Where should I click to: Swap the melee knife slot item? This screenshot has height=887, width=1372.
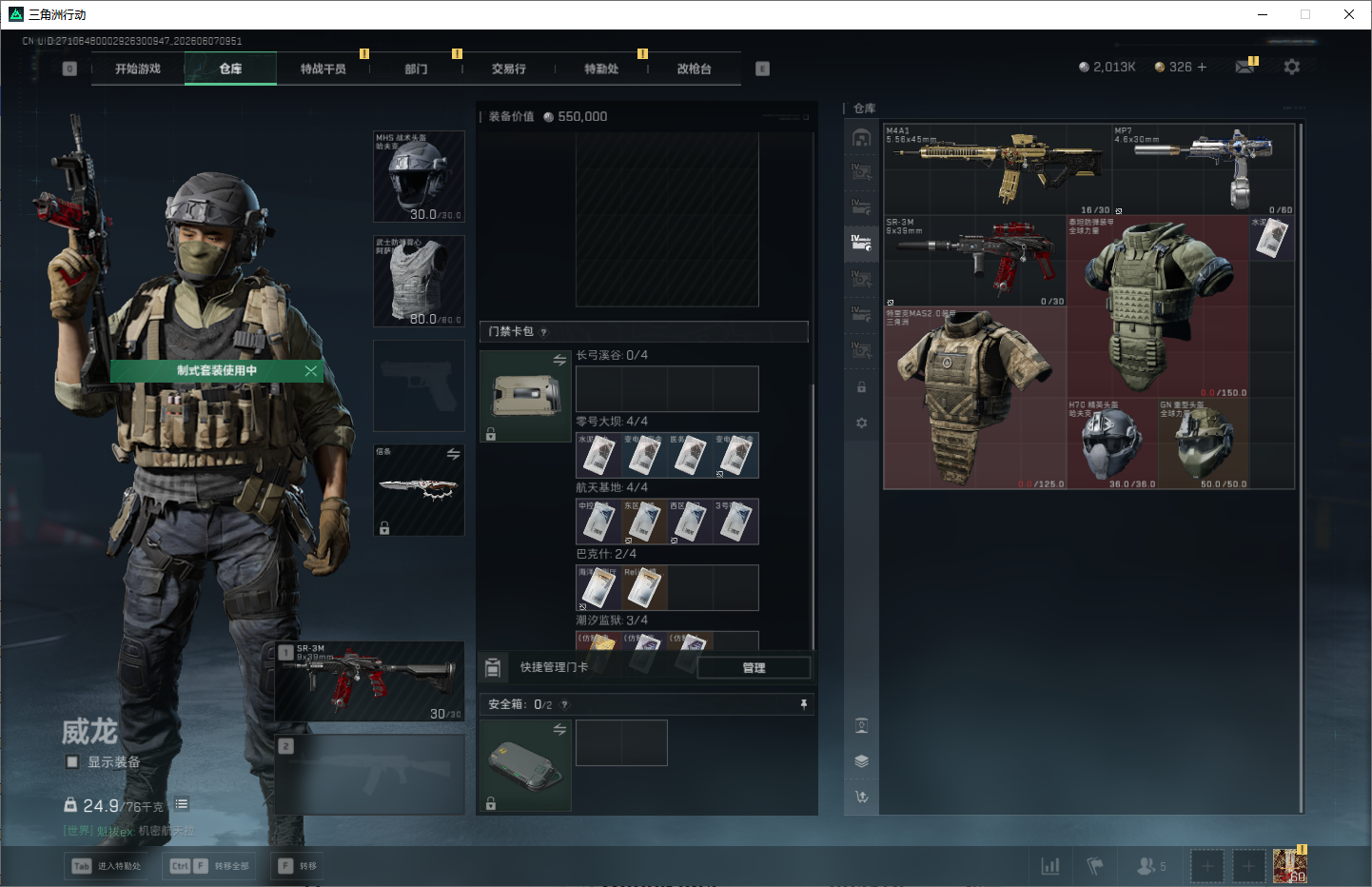pyautogui.click(x=453, y=454)
